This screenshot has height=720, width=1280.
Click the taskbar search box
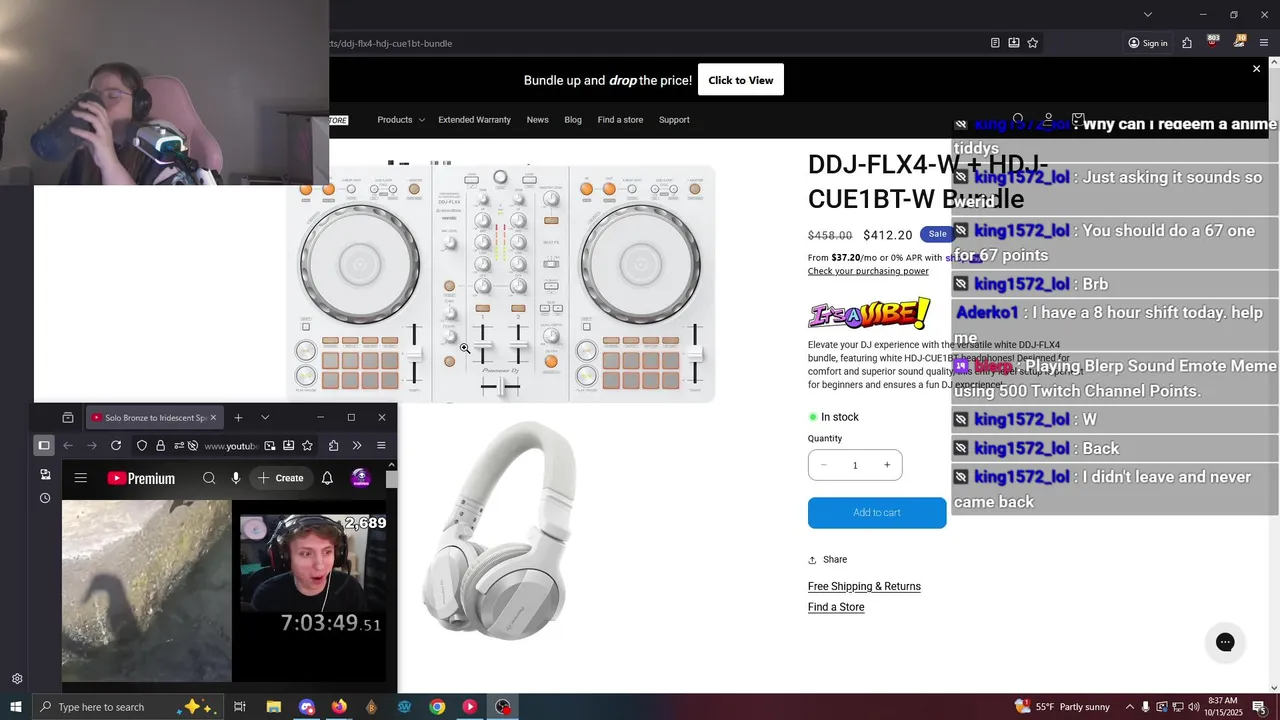coord(130,707)
